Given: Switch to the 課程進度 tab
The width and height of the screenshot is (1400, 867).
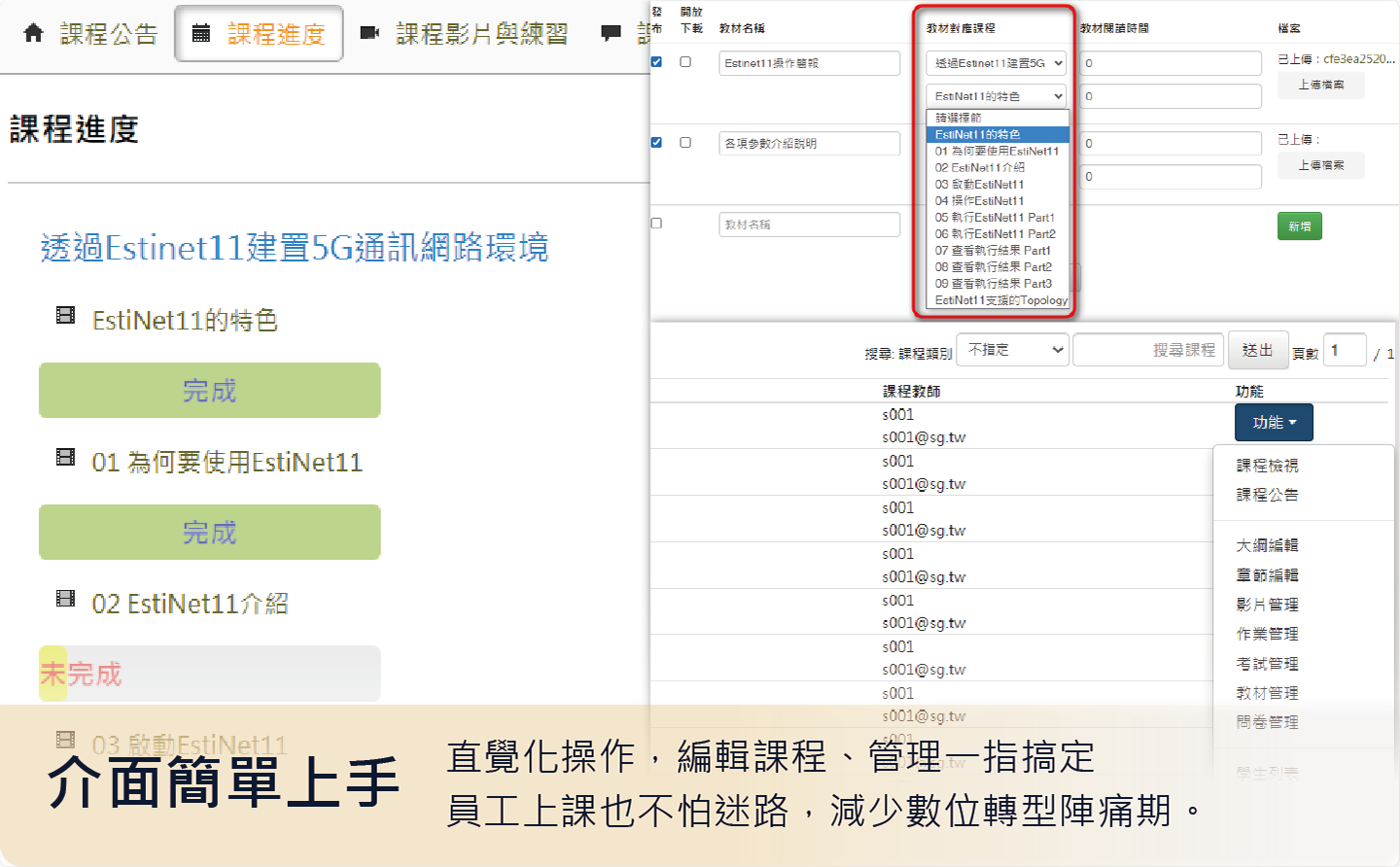Looking at the screenshot, I should 260,34.
